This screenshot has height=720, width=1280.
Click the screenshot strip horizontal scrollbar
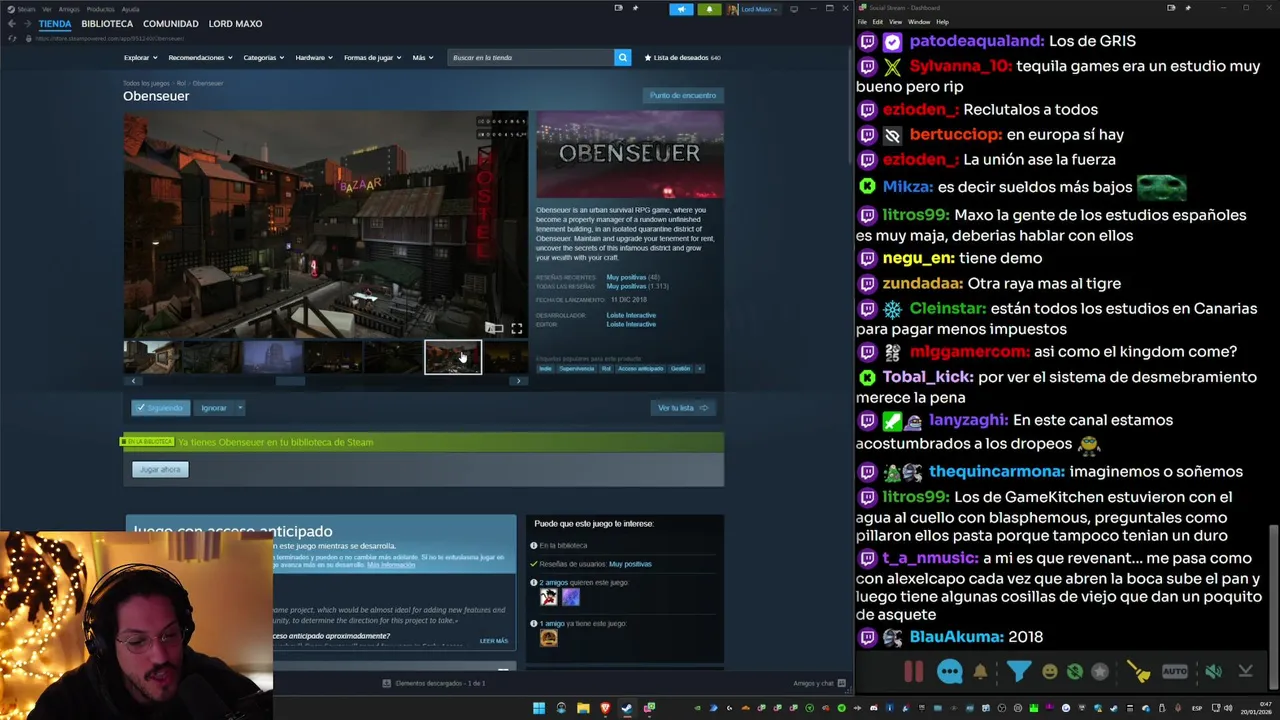(x=290, y=381)
